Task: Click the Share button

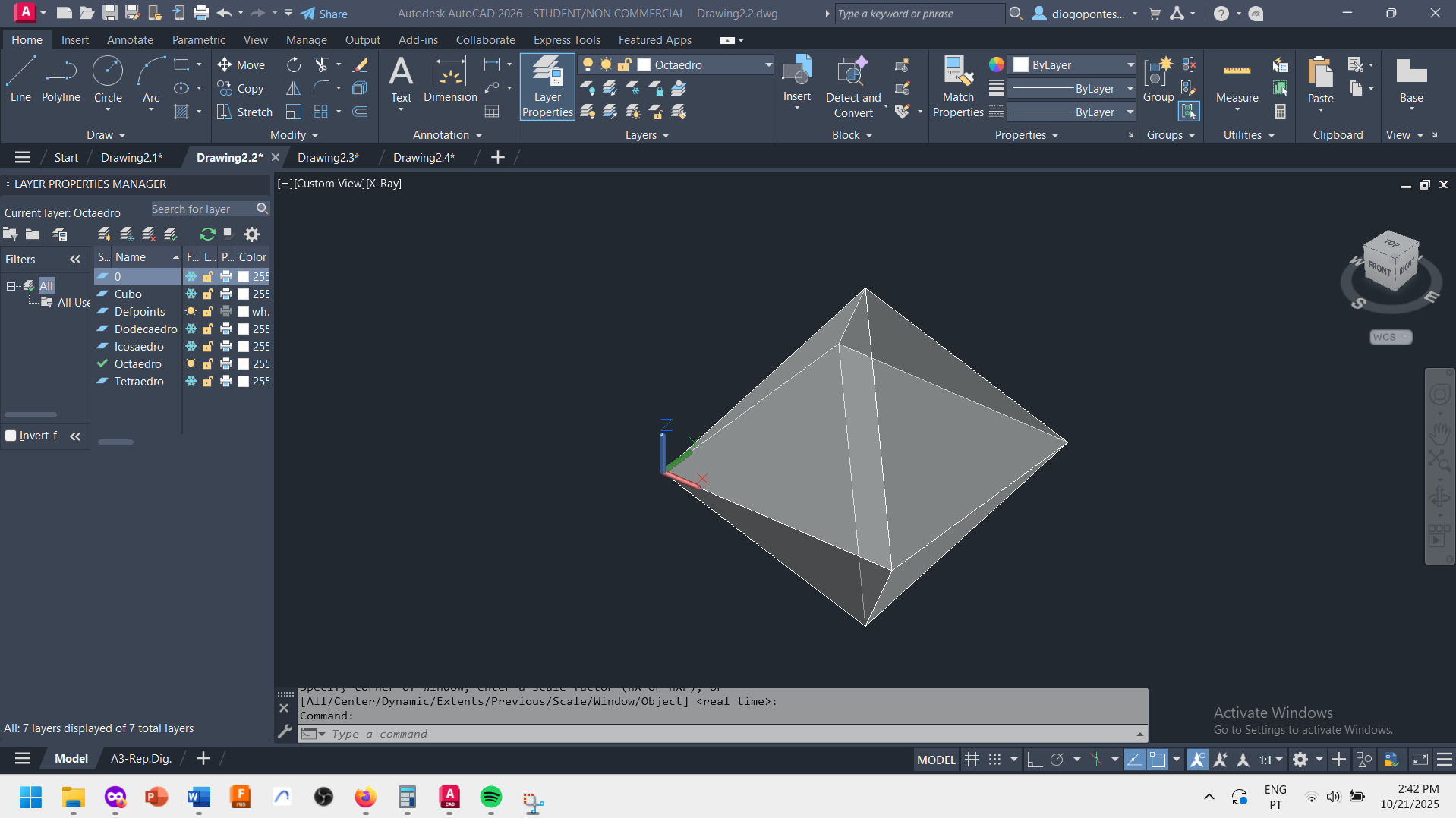Action: coord(324,14)
